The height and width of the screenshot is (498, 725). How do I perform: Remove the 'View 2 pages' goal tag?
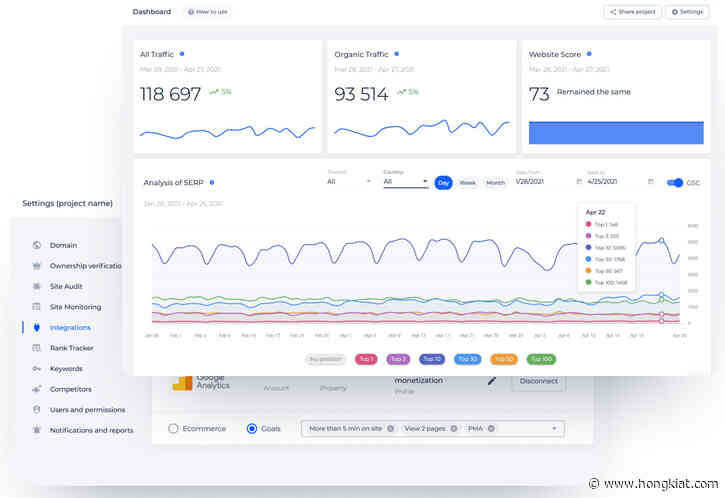(454, 429)
